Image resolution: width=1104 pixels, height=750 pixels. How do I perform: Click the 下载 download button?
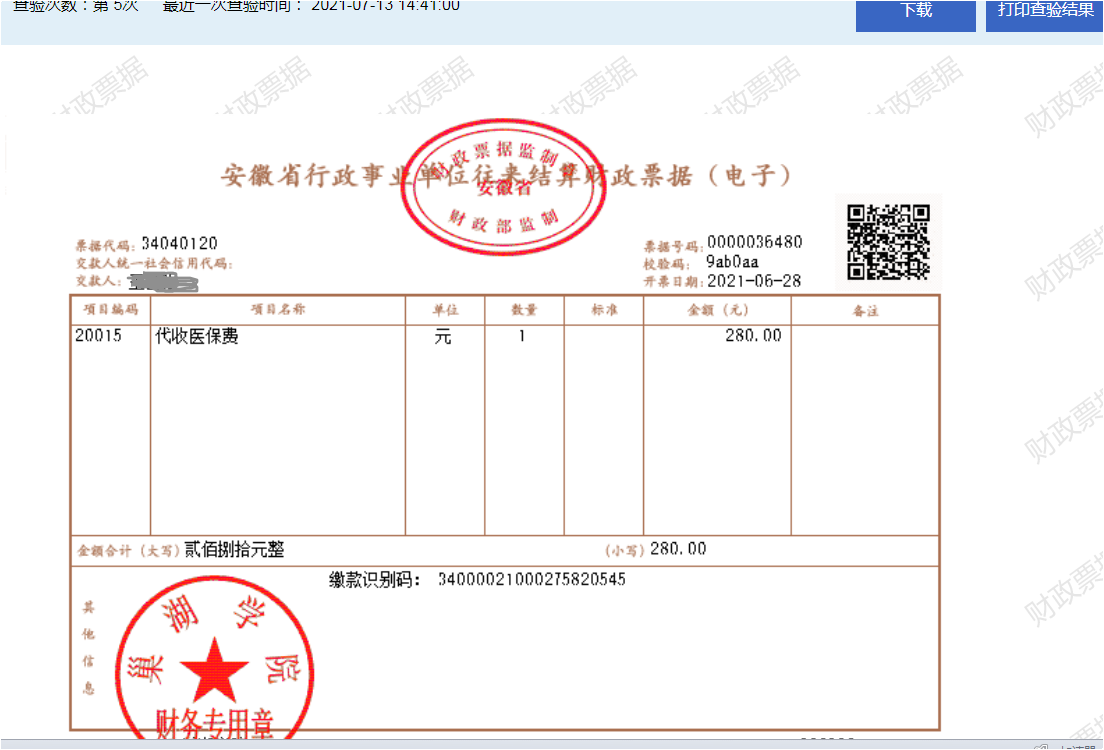[915, 12]
